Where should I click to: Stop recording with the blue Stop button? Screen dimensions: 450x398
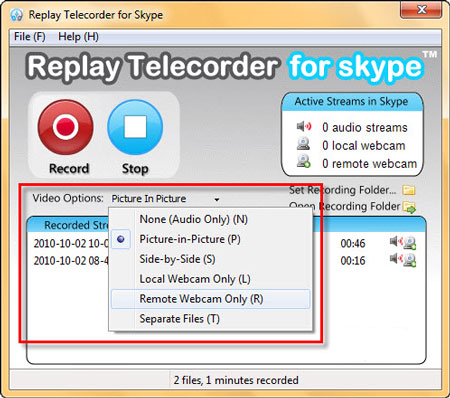[135, 127]
